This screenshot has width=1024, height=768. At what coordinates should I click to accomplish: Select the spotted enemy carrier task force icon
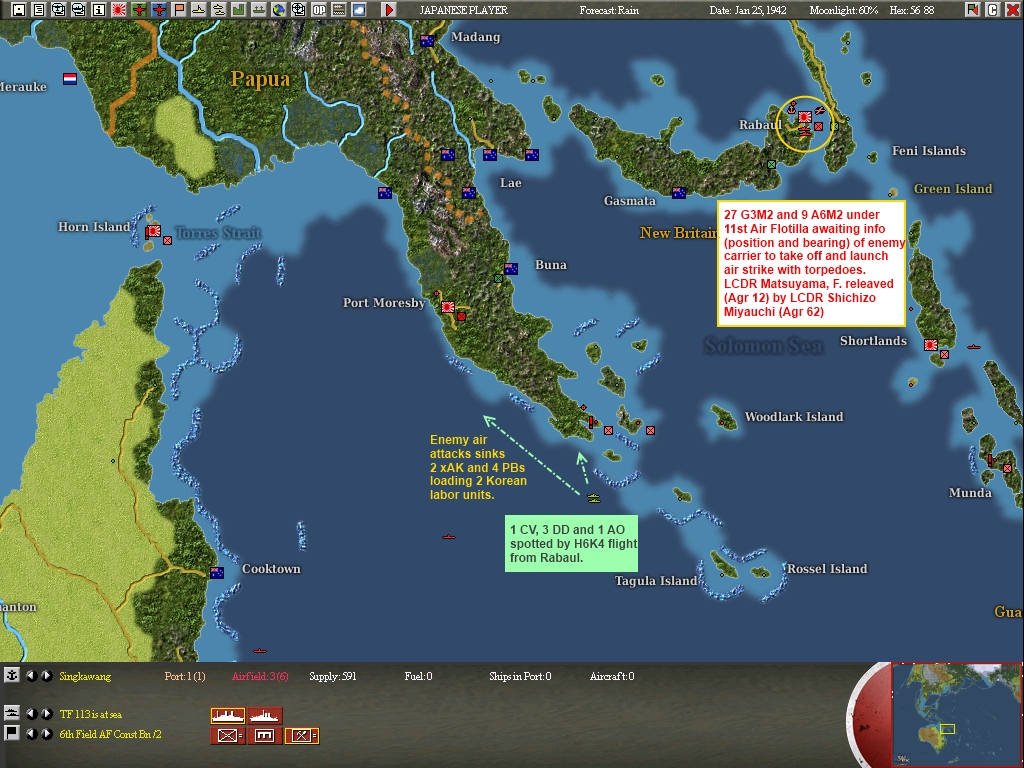pyautogui.click(x=593, y=498)
